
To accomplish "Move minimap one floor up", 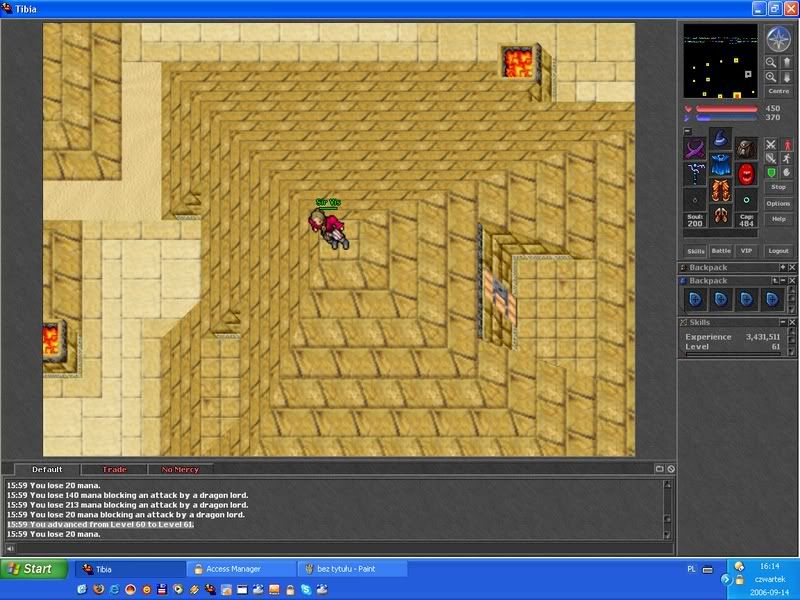I will pyautogui.click(x=786, y=63).
